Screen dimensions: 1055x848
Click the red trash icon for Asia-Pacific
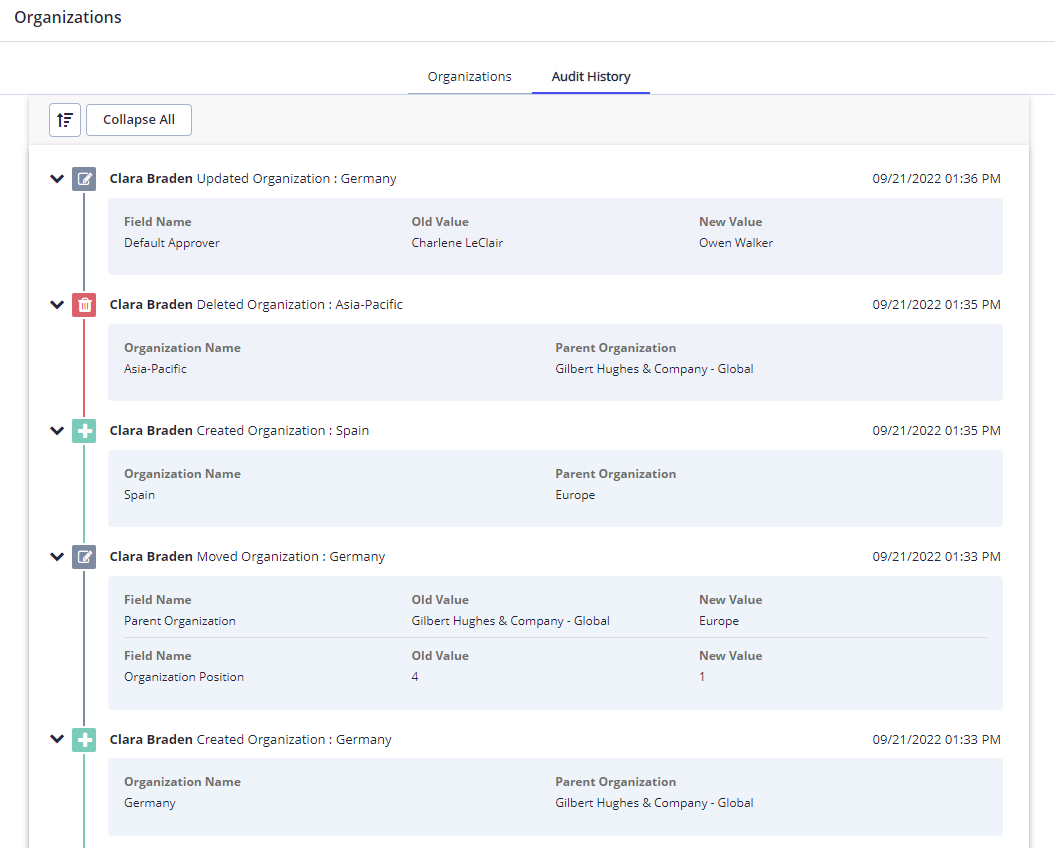pos(84,305)
